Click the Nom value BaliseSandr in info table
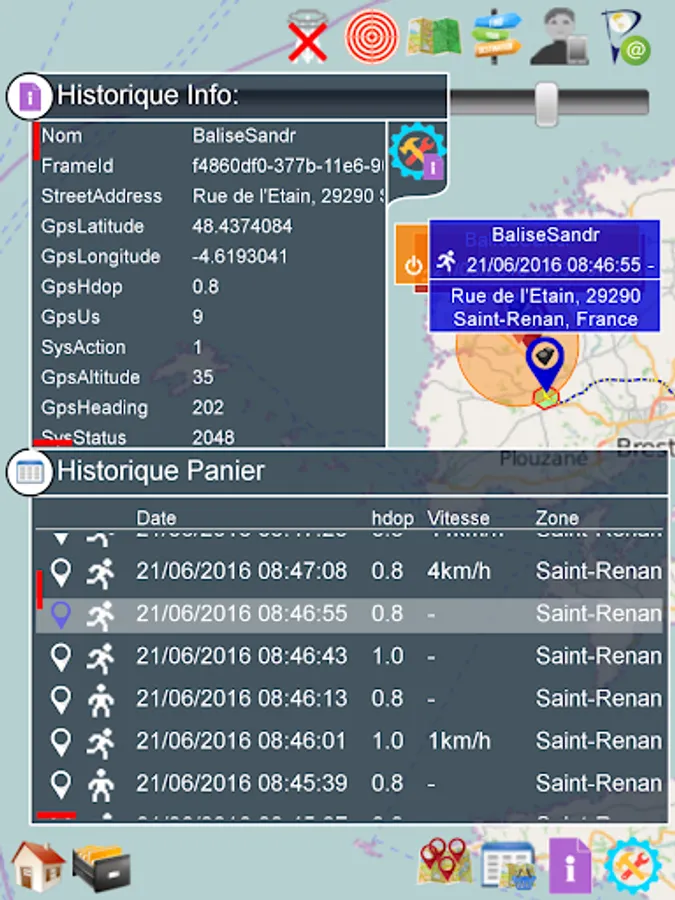Viewport: 675px width, 900px height. pyautogui.click(x=244, y=136)
